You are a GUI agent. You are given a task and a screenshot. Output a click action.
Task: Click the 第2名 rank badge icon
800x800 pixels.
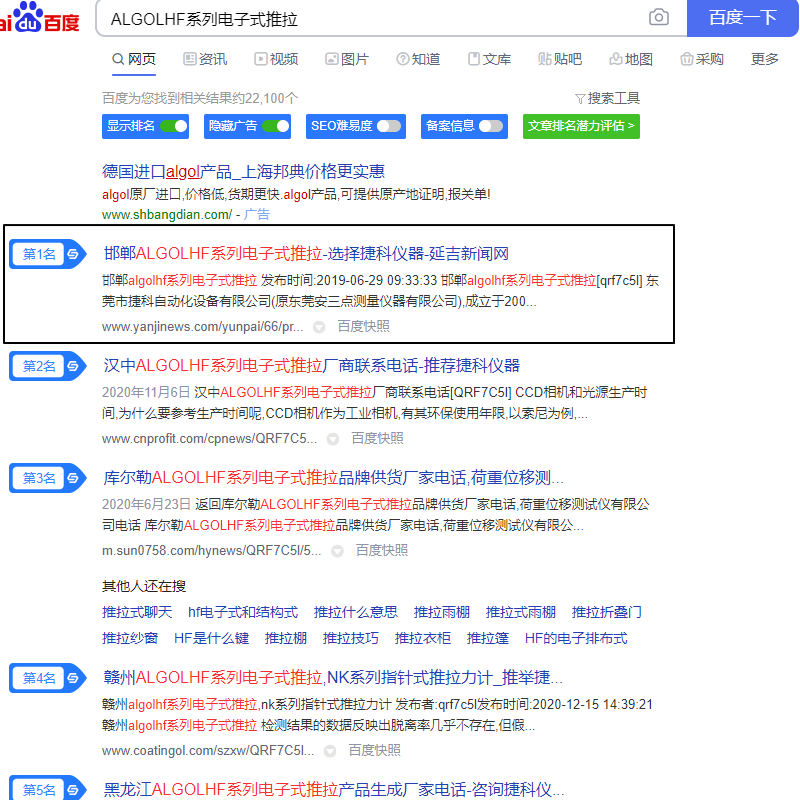click(47, 366)
